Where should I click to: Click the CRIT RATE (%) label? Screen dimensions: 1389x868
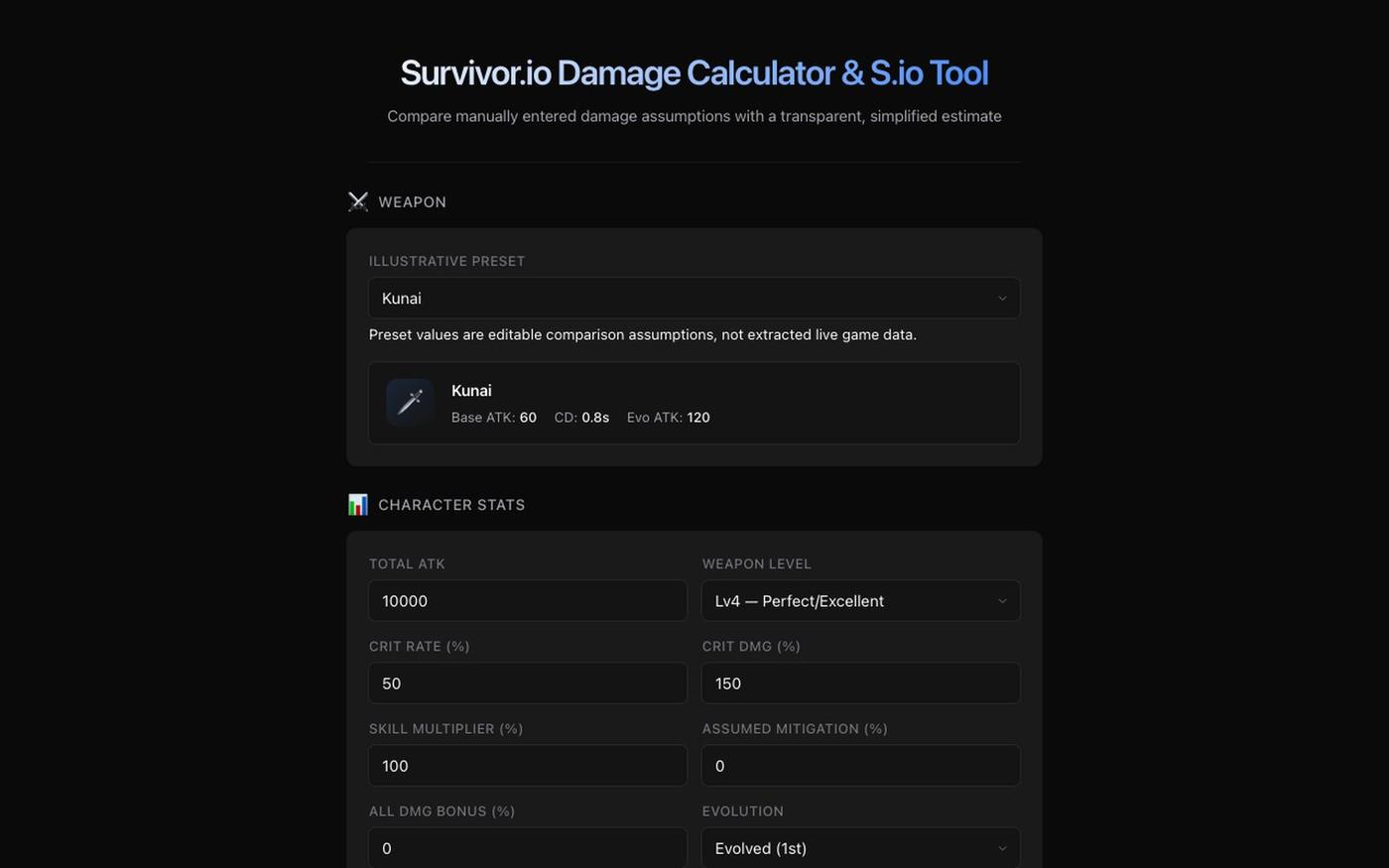point(419,646)
